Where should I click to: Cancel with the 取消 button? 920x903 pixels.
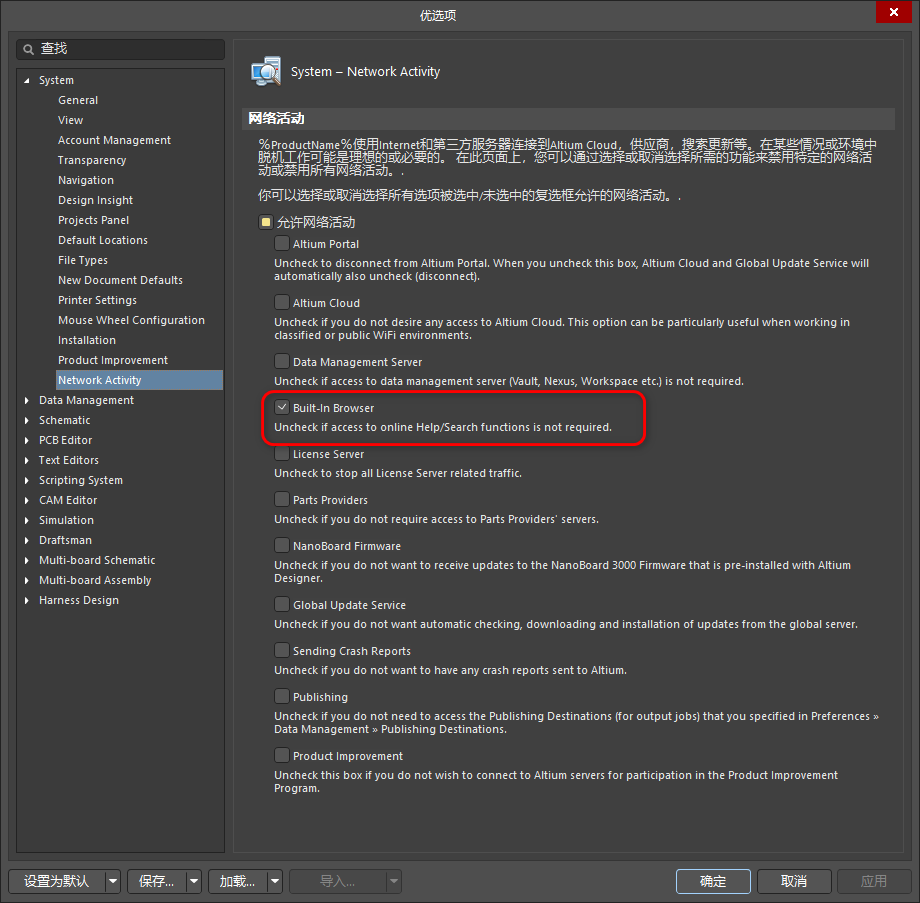coord(794,881)
